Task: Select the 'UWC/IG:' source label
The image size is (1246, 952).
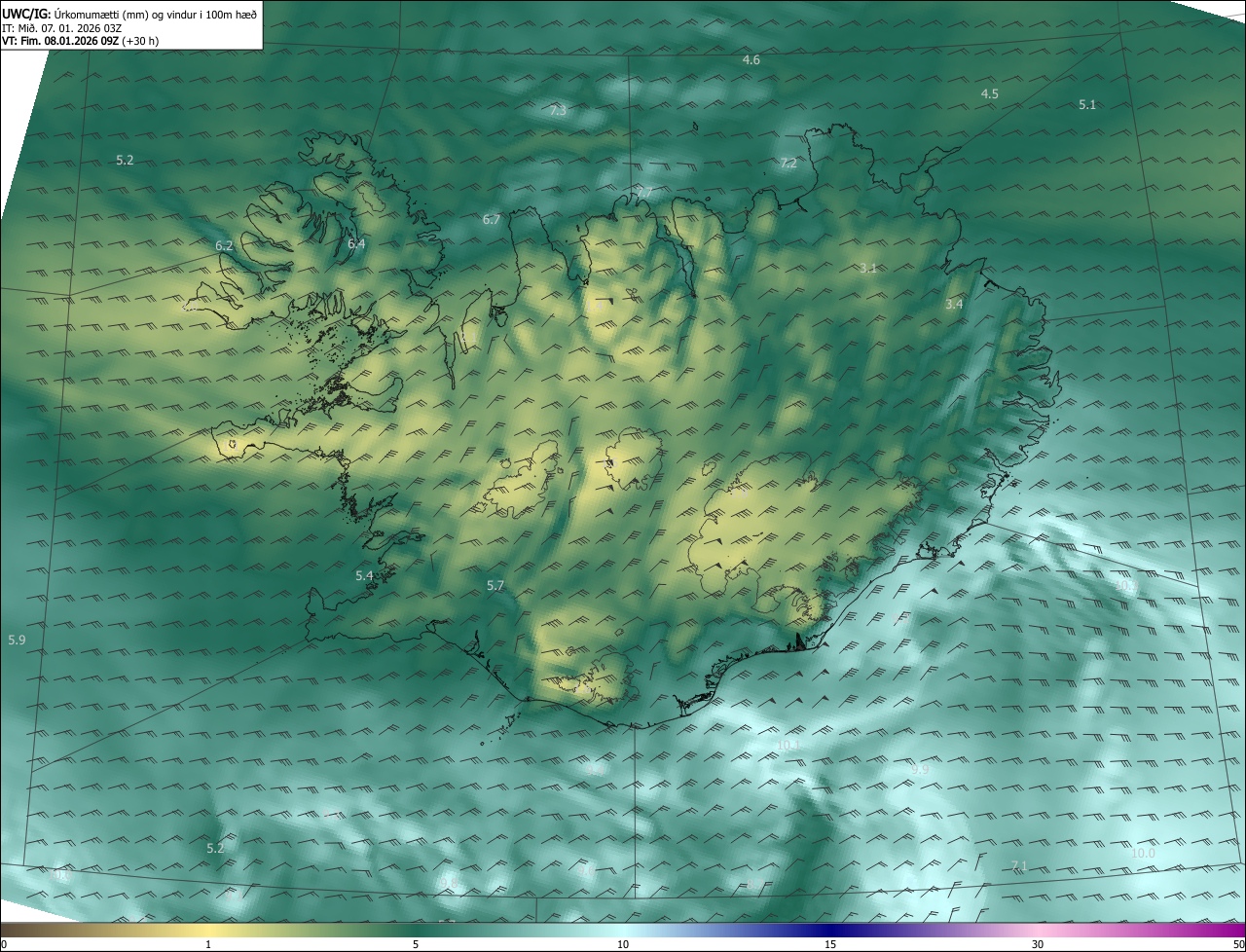Action: 26,14
